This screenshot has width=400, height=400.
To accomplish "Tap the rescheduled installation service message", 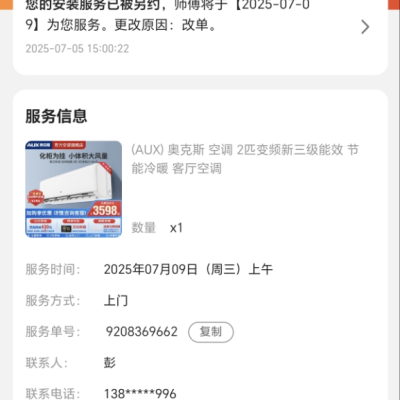I will click(168, 15).
